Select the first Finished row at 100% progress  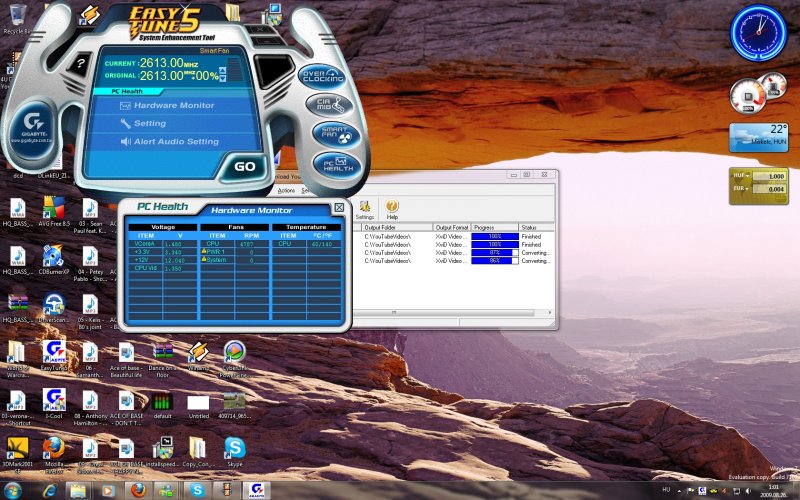click(453, 236)
